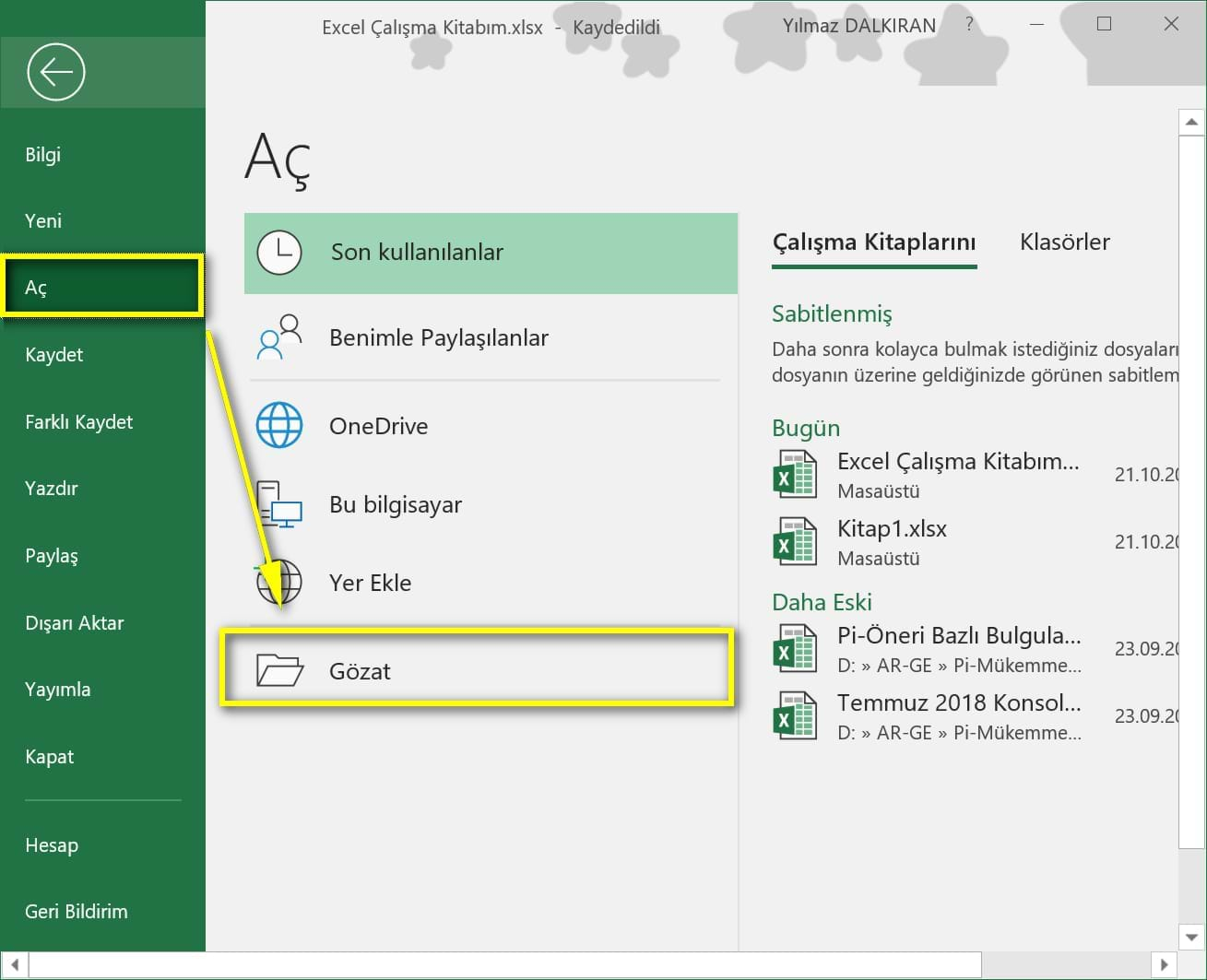The height and width of the screenshot is (980, 1207).
Task: Click the Masaüstü path under Kitap1.xlsx
Action: [879, 559]
